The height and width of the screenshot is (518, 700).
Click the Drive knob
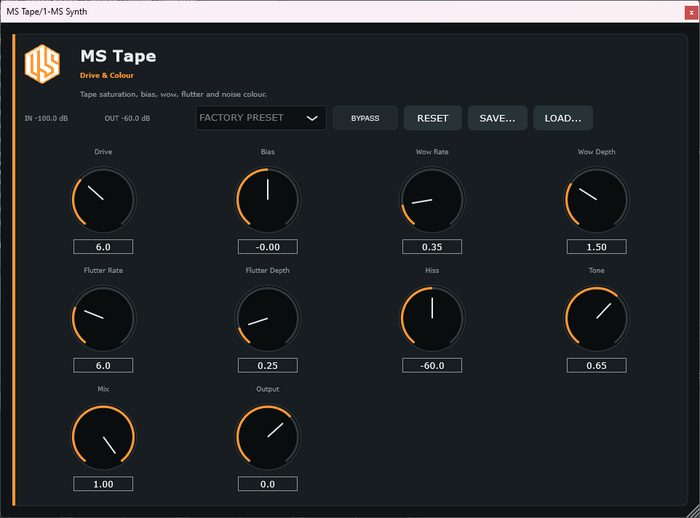point(103,200)
